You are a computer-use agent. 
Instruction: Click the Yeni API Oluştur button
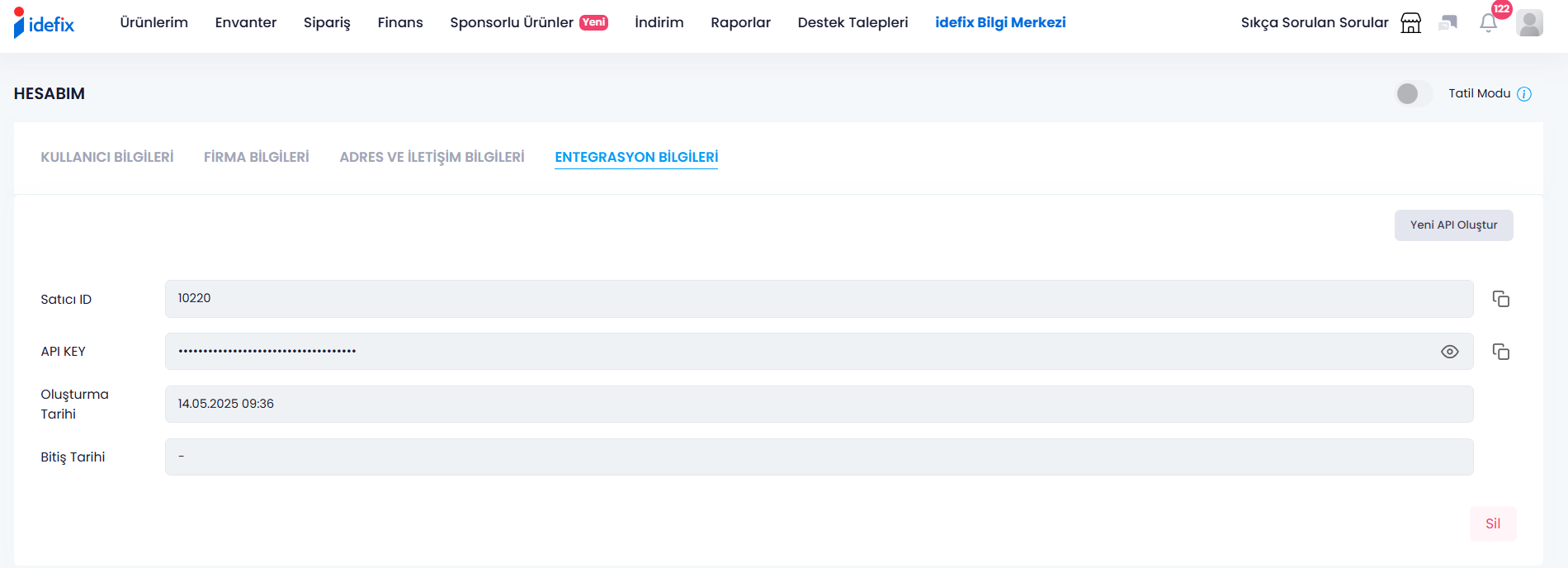point(1454,225)
